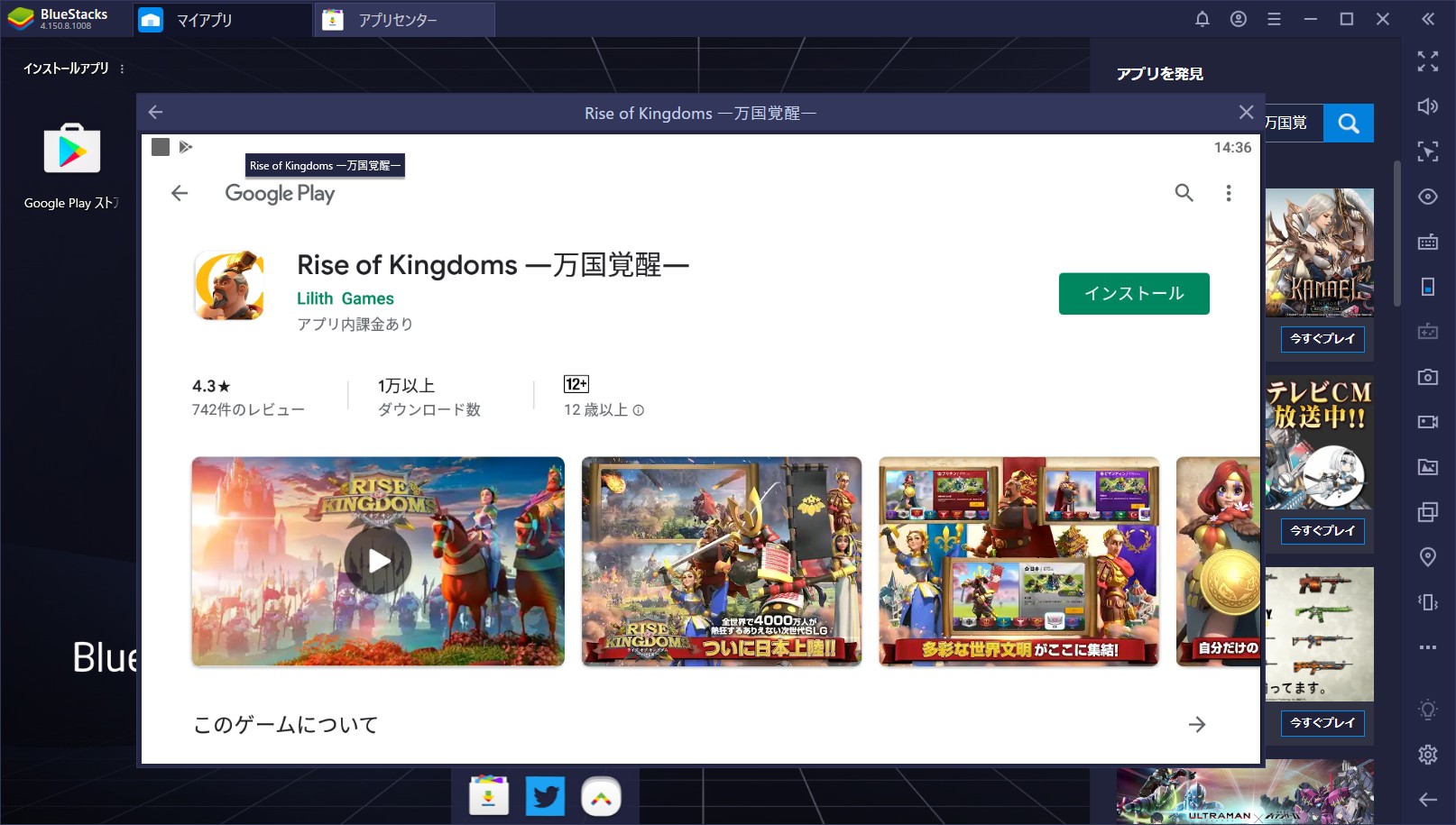
Task: Play the Rise of Kingdoms trailer video
Action: [378, 561]
